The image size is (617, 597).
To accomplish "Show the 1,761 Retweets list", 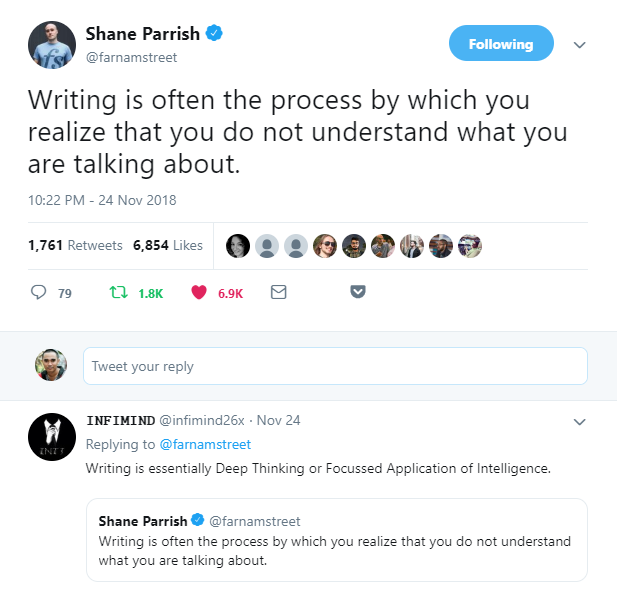I will [75, 245].
